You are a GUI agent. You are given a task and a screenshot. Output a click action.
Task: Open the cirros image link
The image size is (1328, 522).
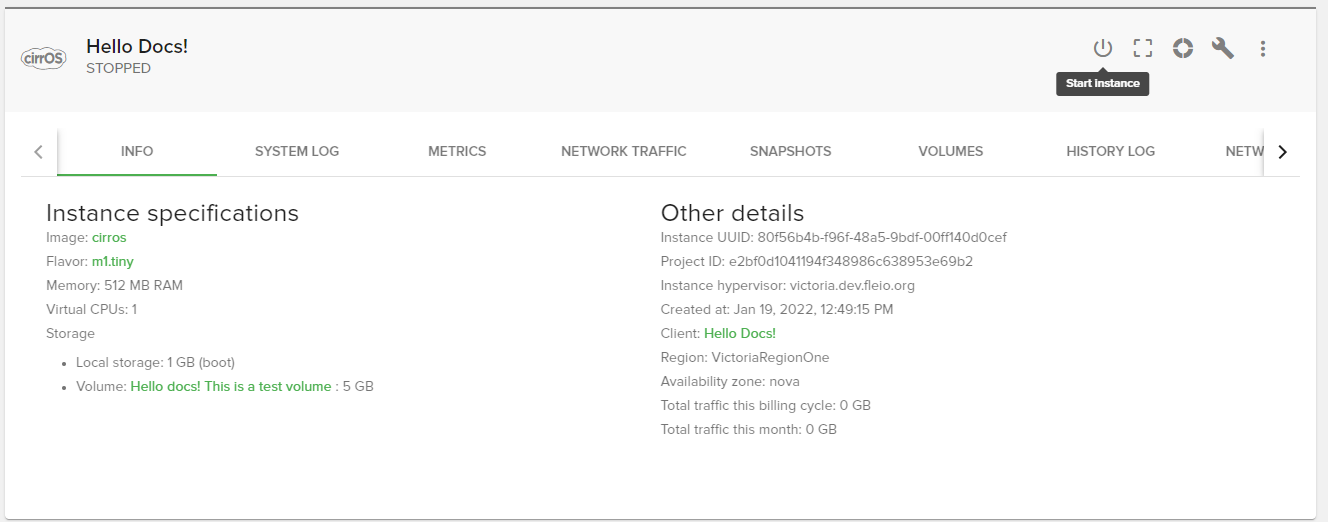coord(109,238)
